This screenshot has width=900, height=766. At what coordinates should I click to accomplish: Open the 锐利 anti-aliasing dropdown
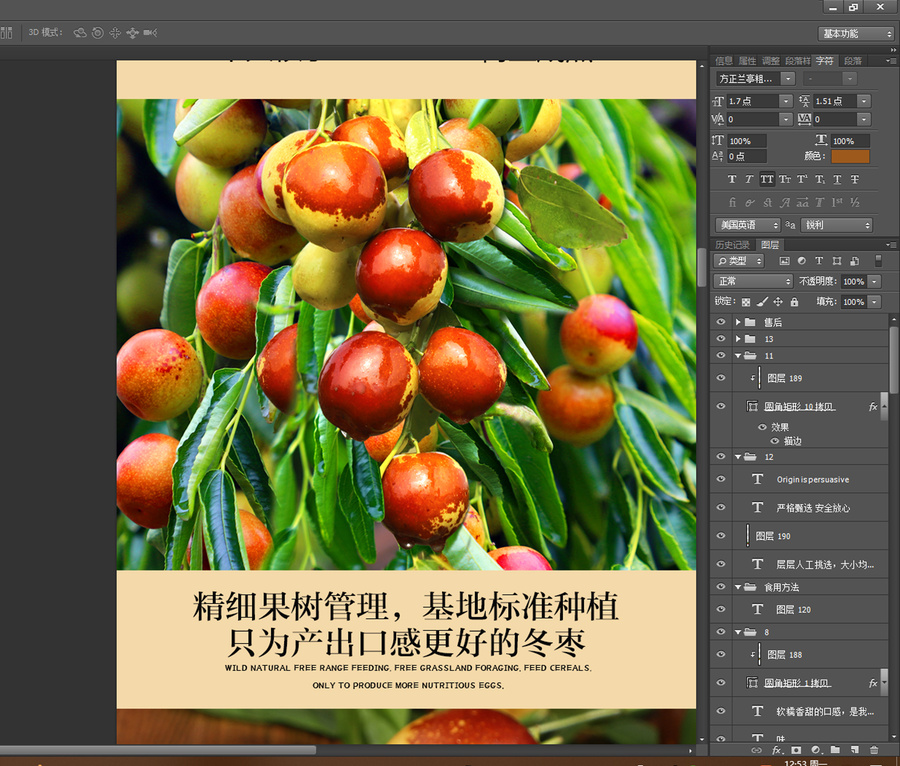837,225
